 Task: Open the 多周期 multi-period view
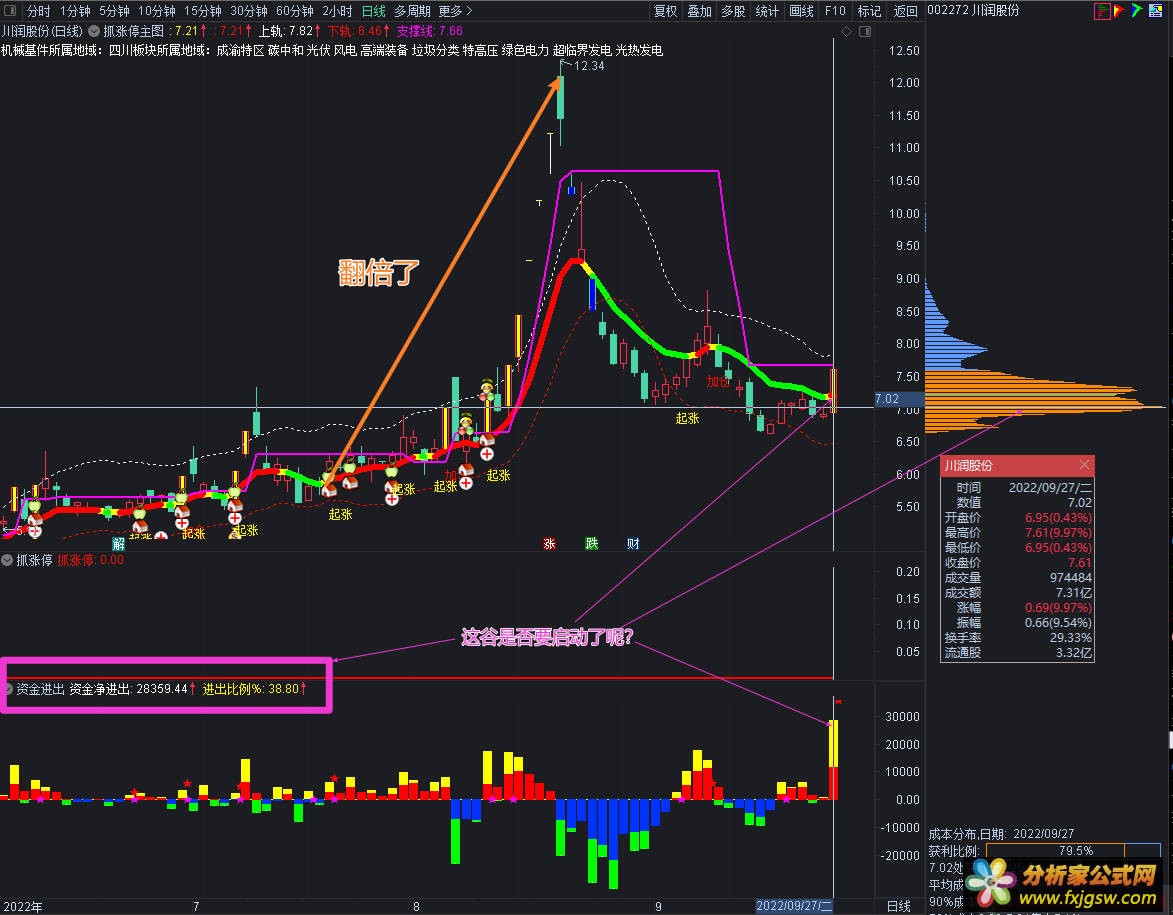tap(412, 11)
